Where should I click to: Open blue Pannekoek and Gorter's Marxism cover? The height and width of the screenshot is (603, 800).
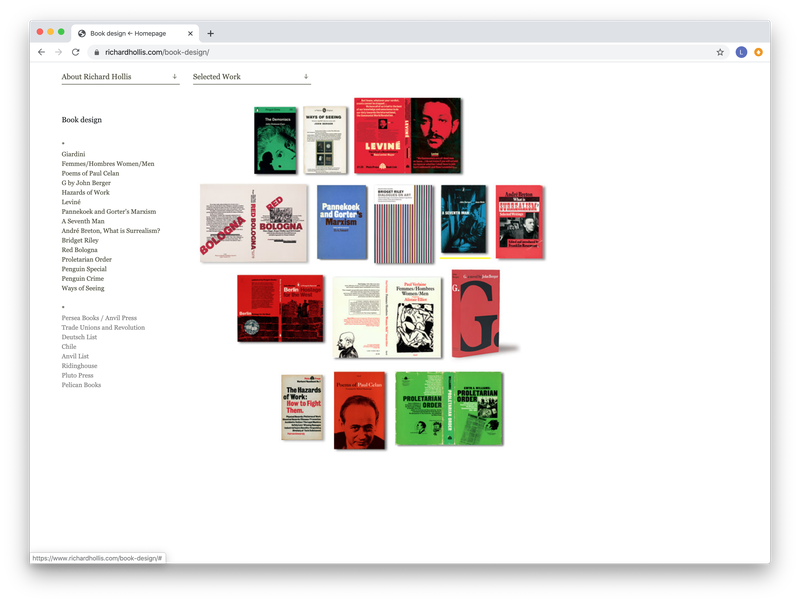[342, 222]
